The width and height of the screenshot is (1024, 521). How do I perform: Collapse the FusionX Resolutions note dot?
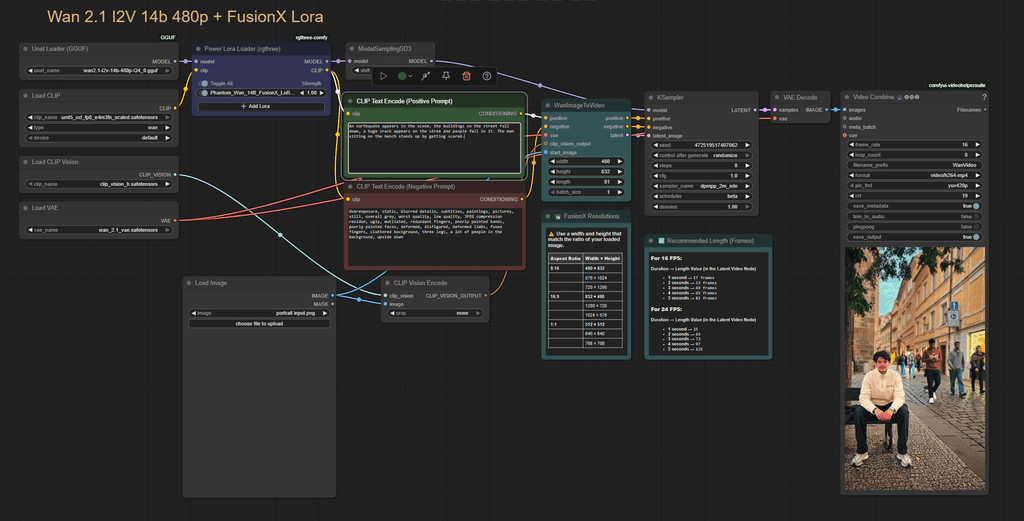coord(548,216)
